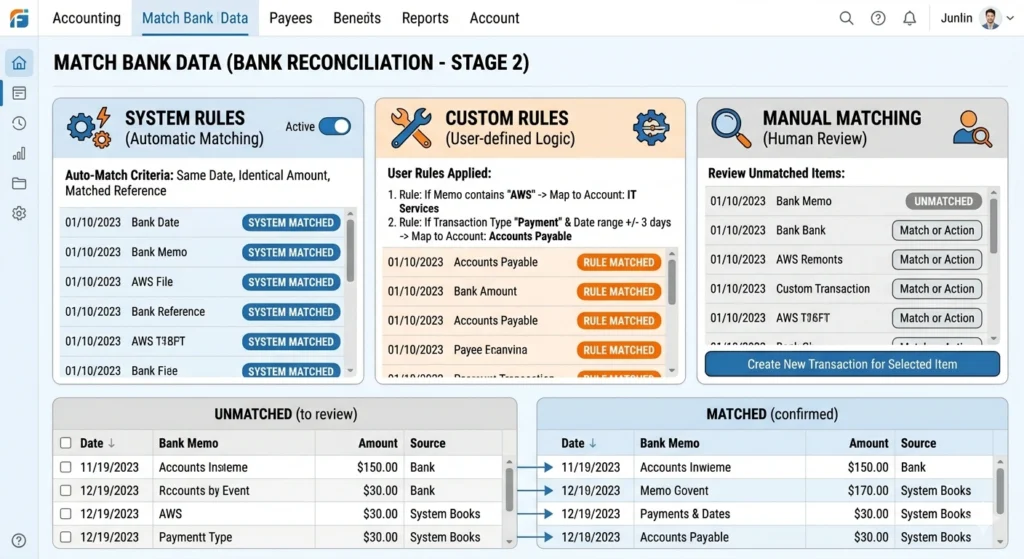
Task: Click the Matched table scrollbar thumb
Action: click(1000, 490)
